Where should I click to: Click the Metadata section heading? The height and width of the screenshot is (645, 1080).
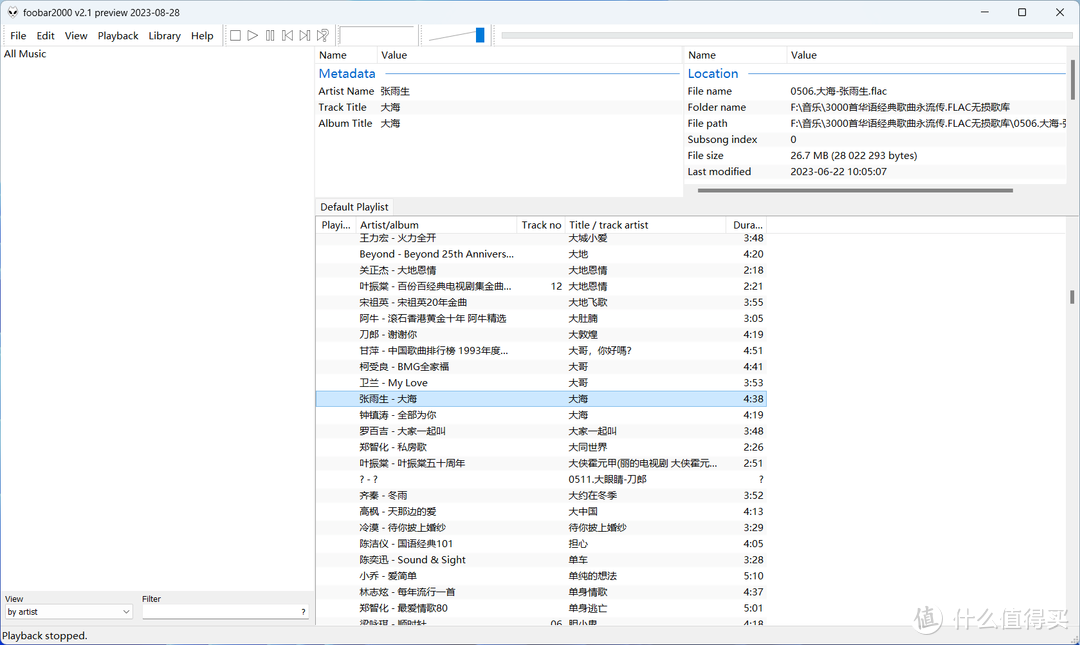point(347,74)
